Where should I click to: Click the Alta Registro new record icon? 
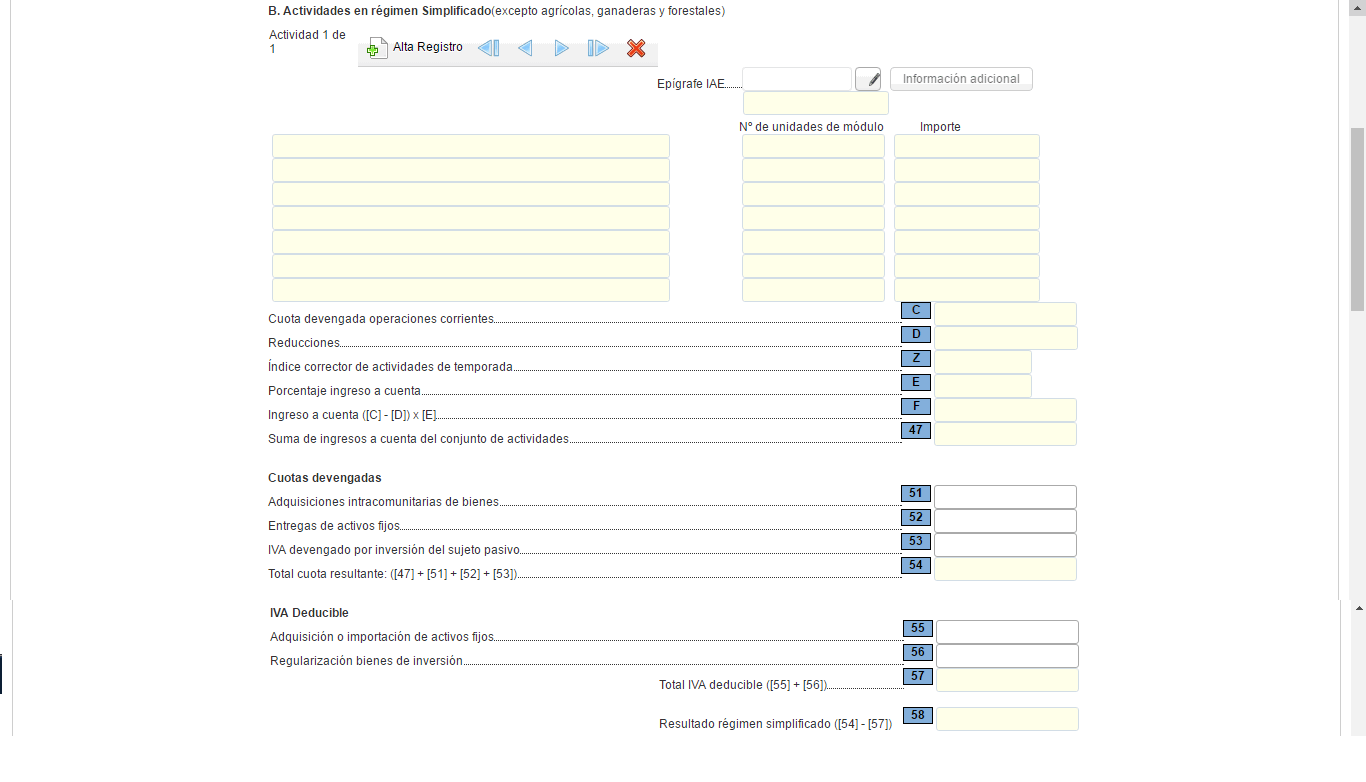[377, 48]
